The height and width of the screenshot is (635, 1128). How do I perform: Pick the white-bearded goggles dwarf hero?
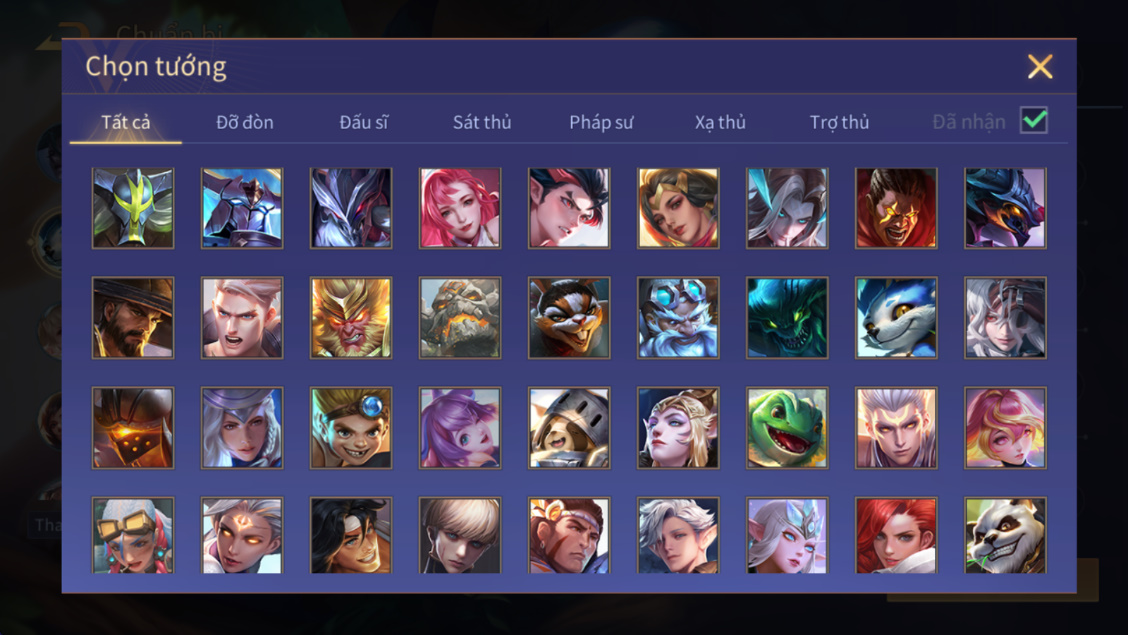pyautogui.click(x=678, y=318)
